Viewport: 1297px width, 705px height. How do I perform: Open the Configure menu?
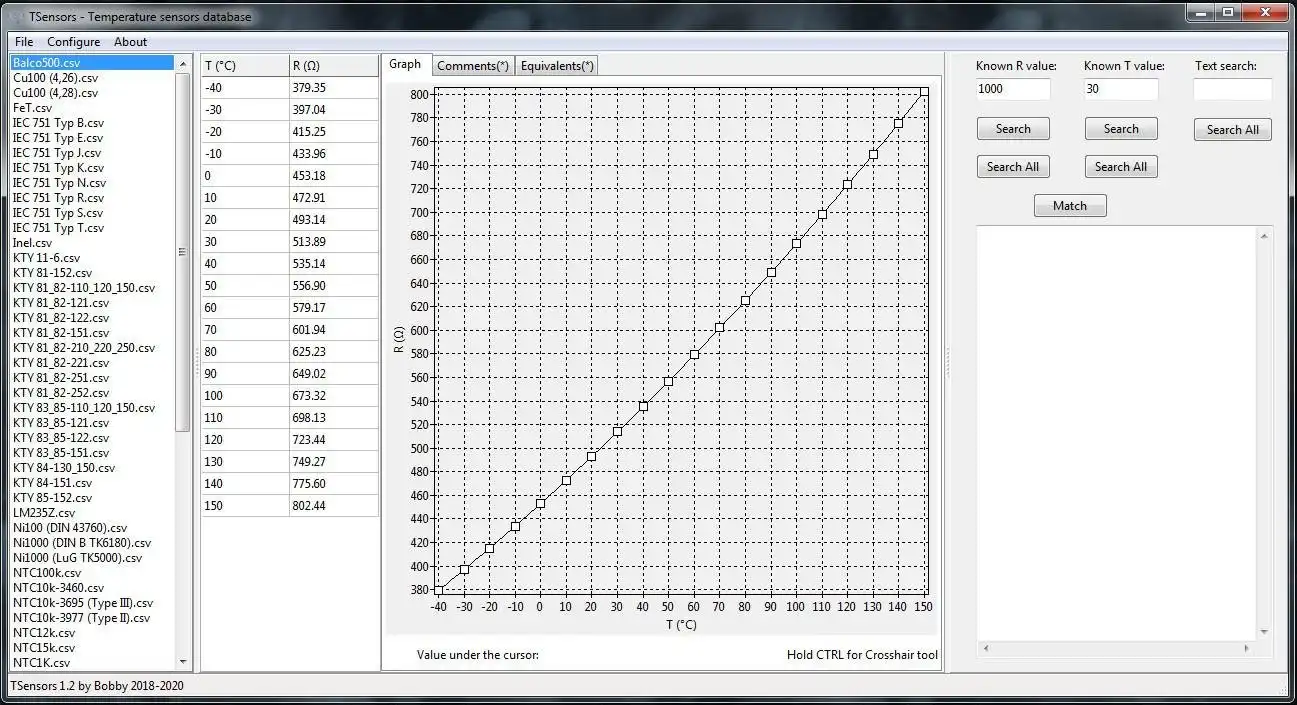click(74, 42)
